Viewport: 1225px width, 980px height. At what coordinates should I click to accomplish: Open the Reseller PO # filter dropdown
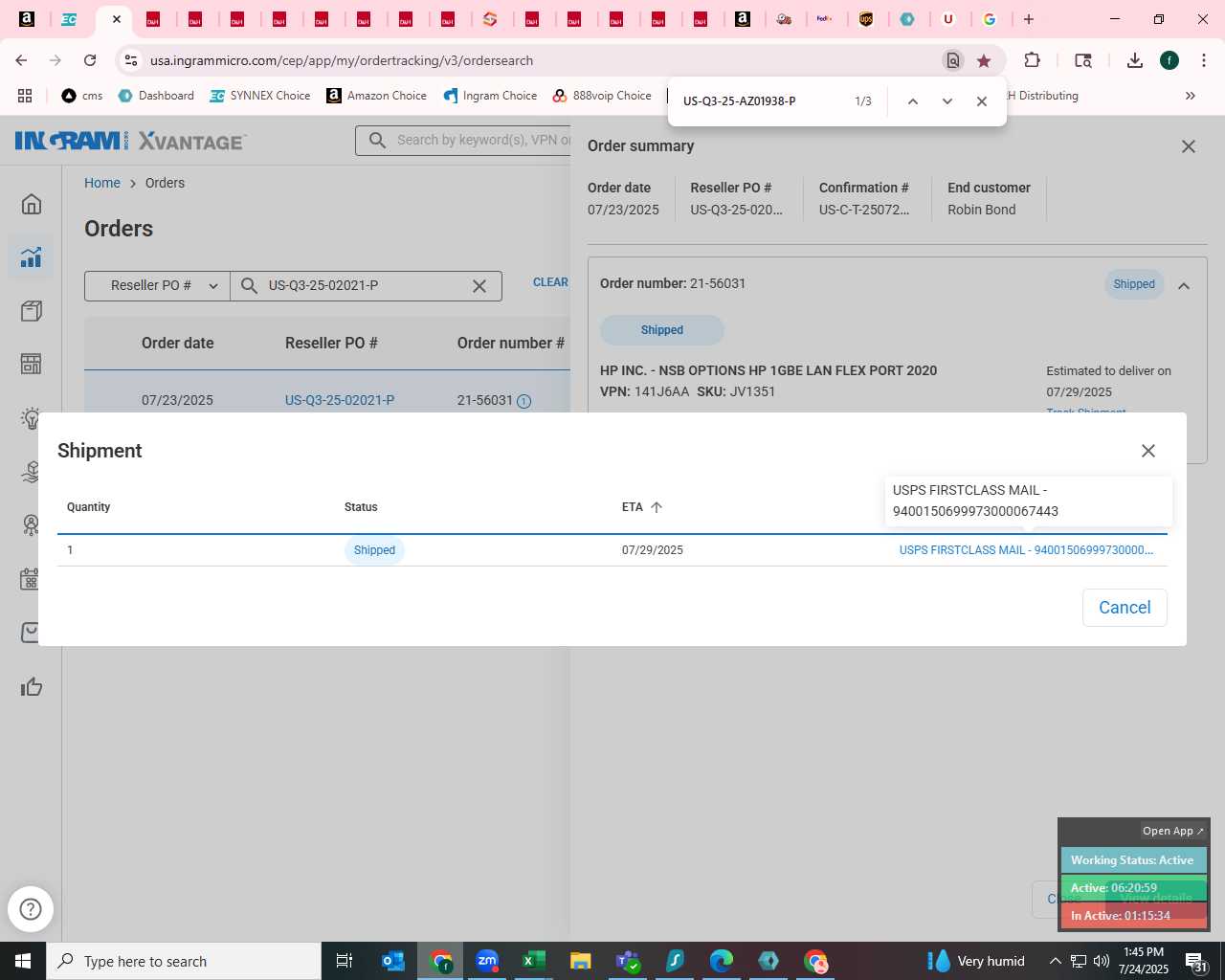[x=157, y=285]
